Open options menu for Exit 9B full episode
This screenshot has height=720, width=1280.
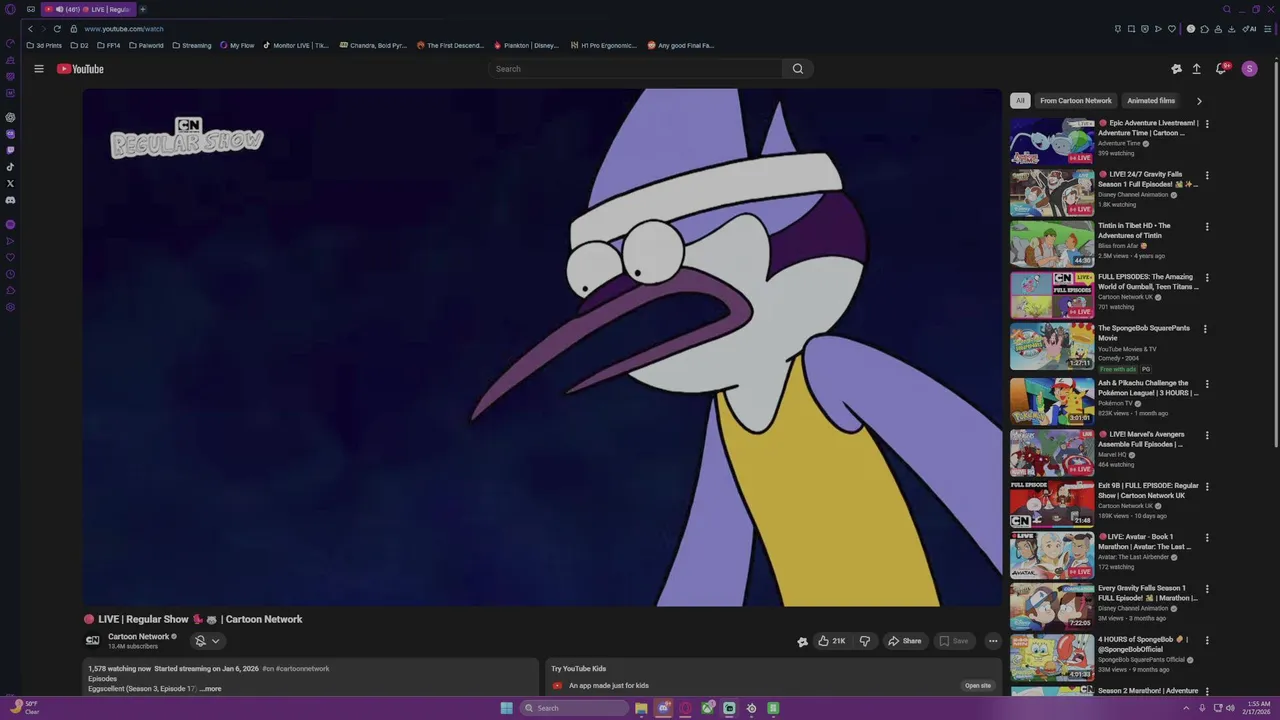(1207, 487)
